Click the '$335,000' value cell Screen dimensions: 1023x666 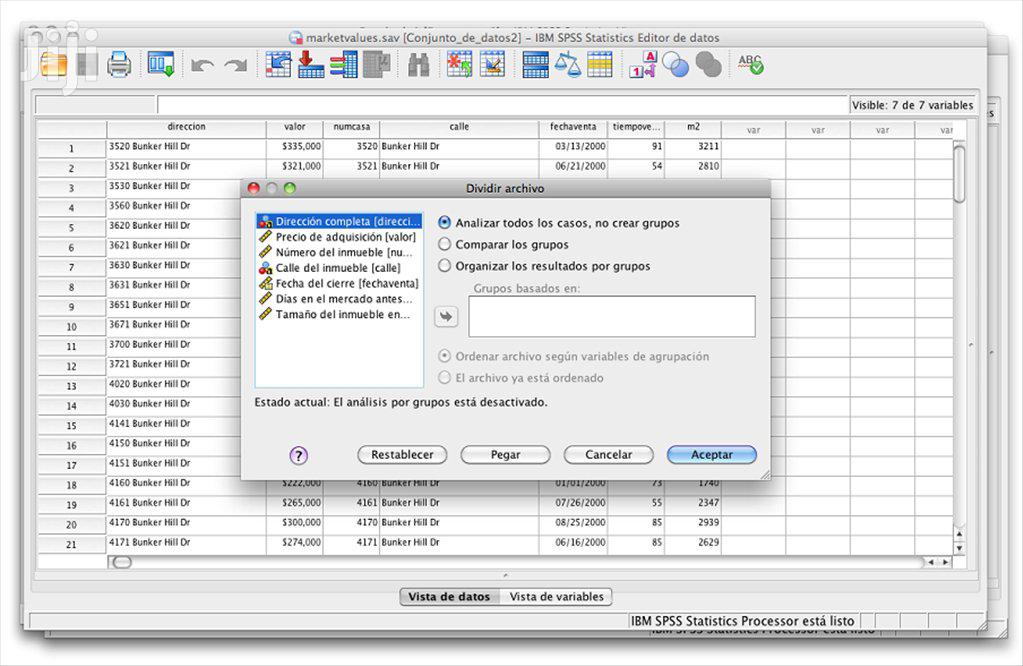pos(295,147)
